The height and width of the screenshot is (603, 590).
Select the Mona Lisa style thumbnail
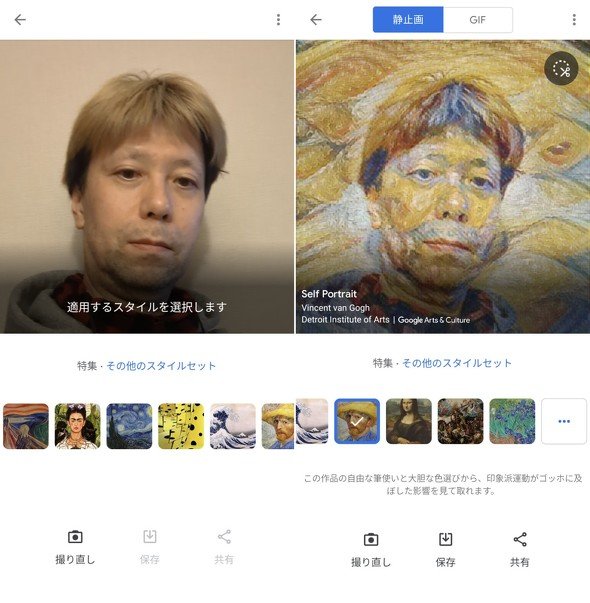[408, 421]
